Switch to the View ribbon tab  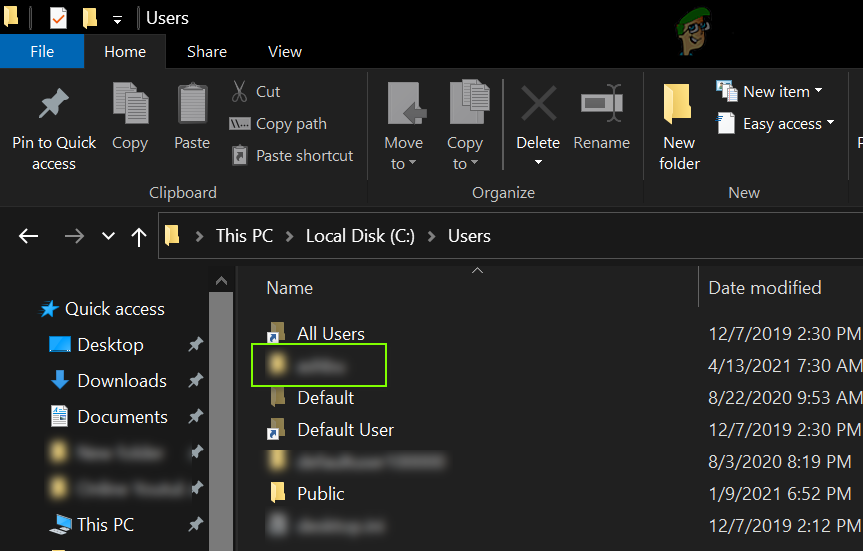285,51
